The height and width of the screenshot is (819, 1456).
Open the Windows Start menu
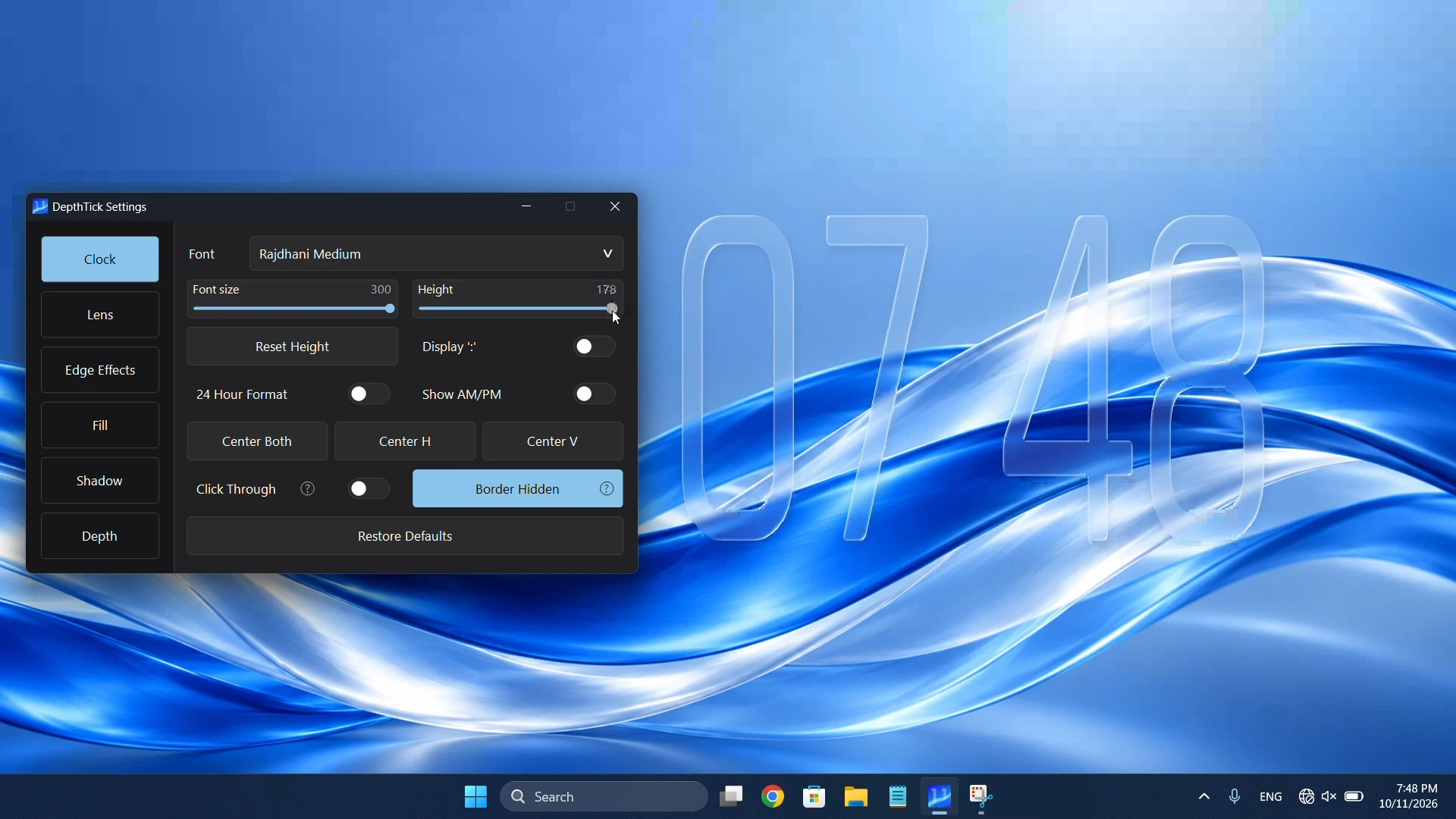pos(475,797)
